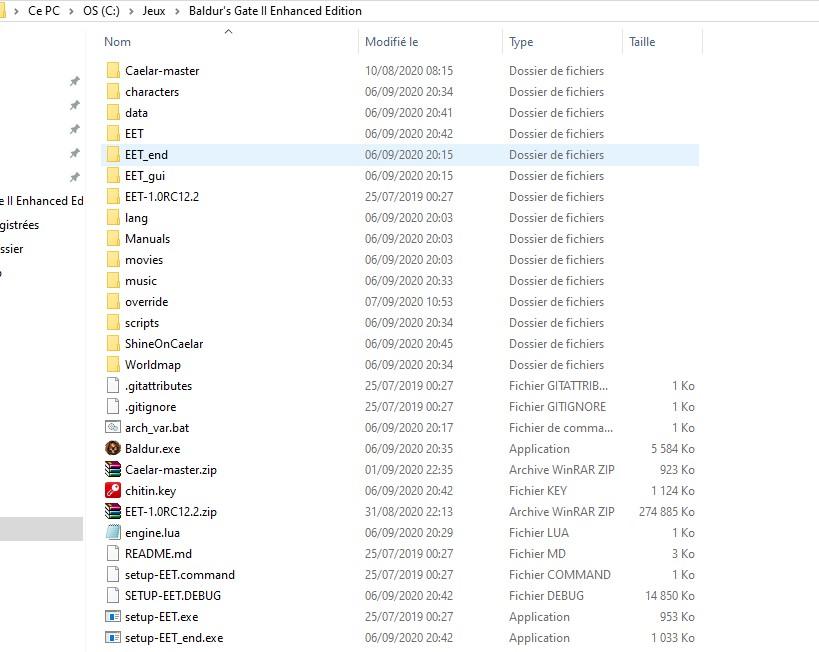Viewport: 819px width, 652px height.
Task: Select the README.md file name
Action: (158, 553)
